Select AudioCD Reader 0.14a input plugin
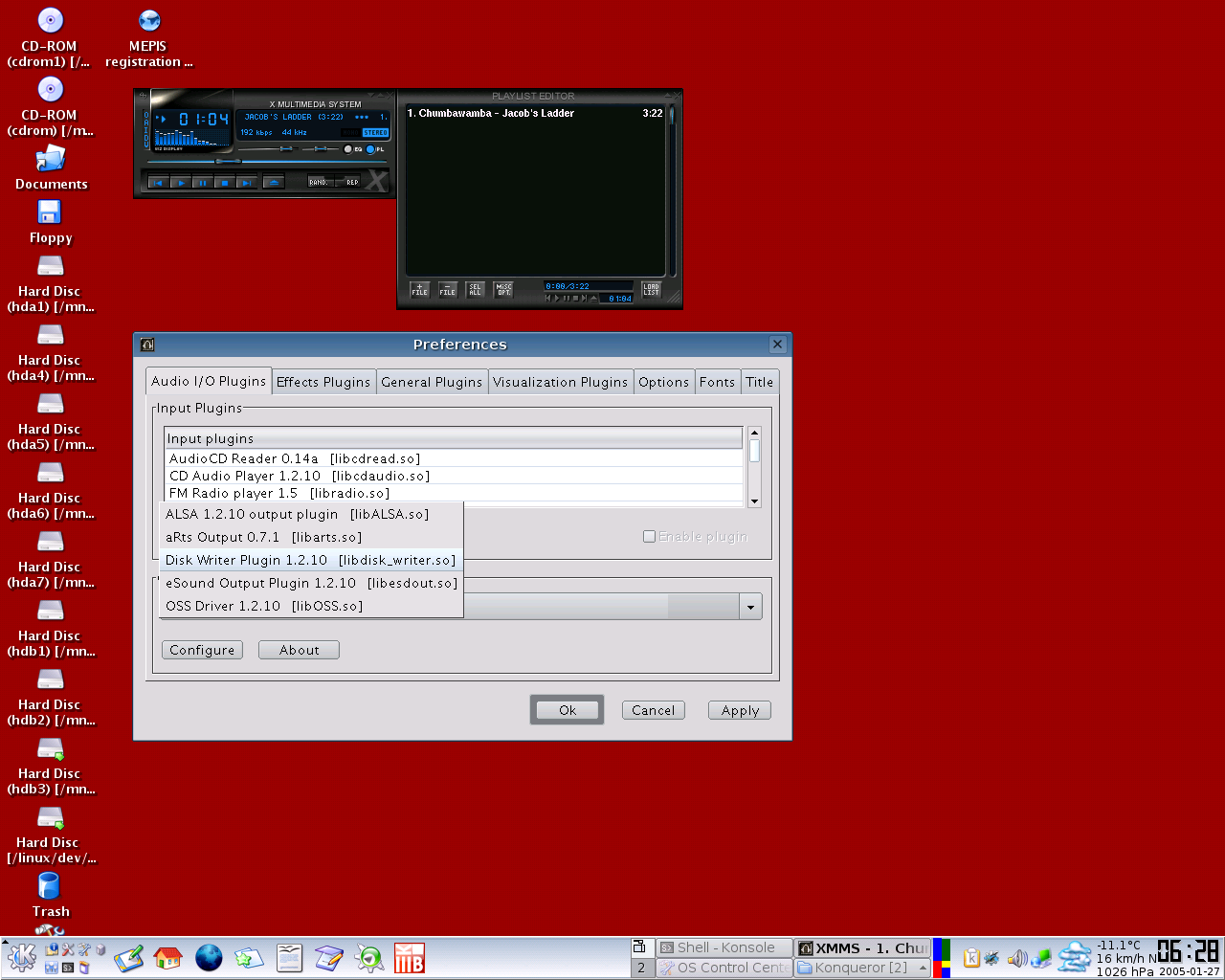Screen dimensions: 1225x980 click(x=454, y=458)
